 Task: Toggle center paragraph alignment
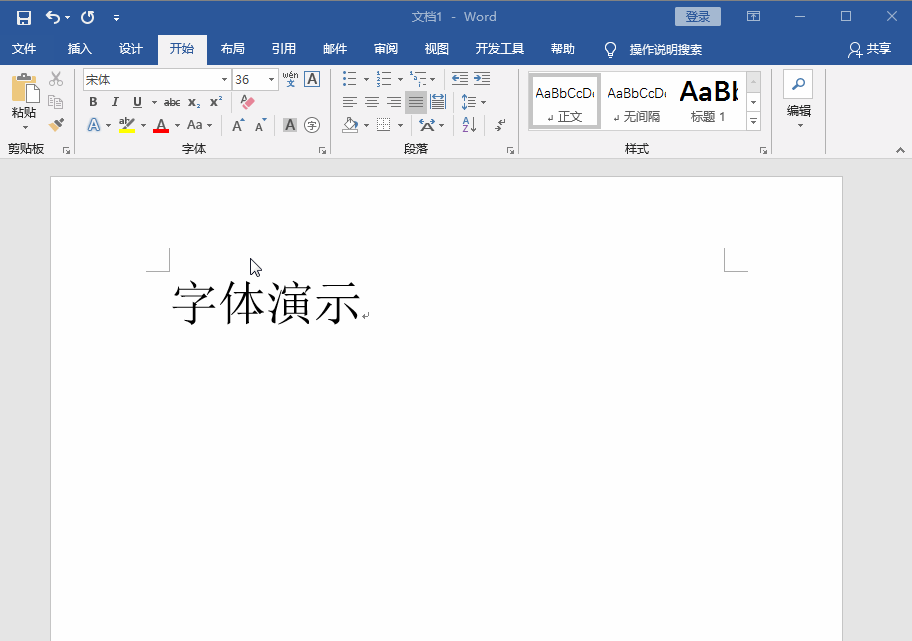(371, 102)
